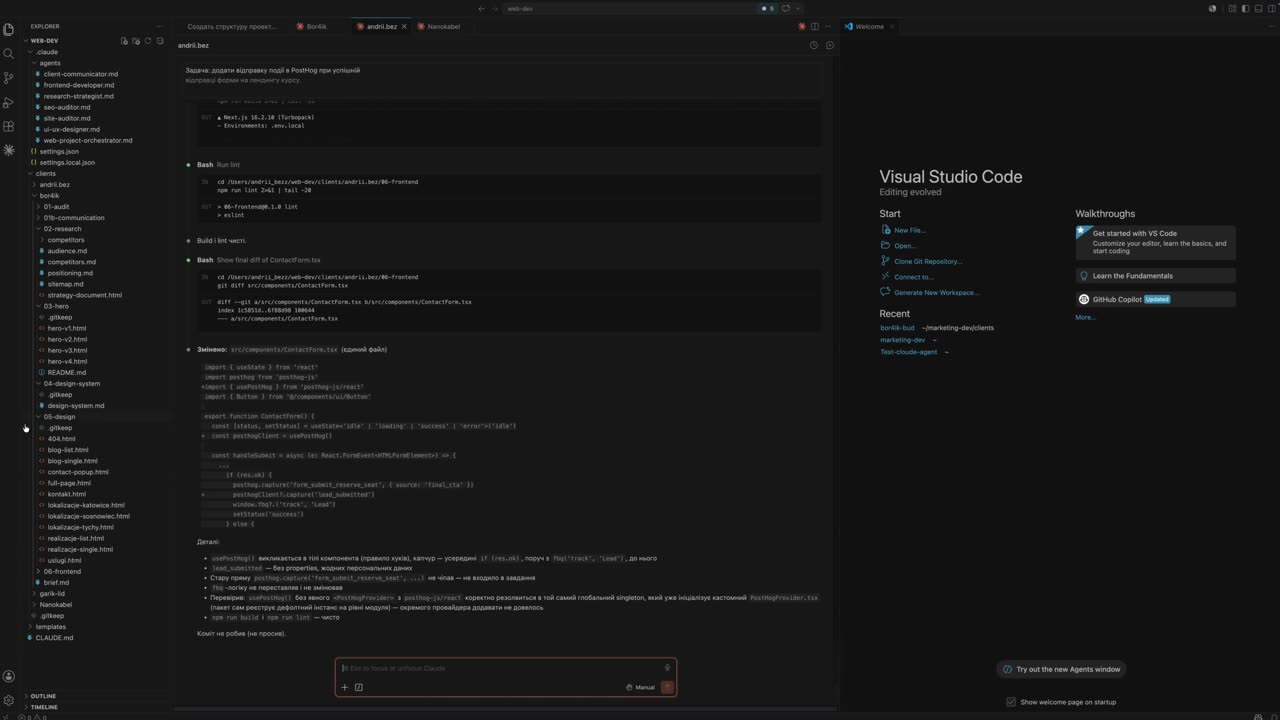Click the New Folder icon in Explorer header

pos(136,41)
